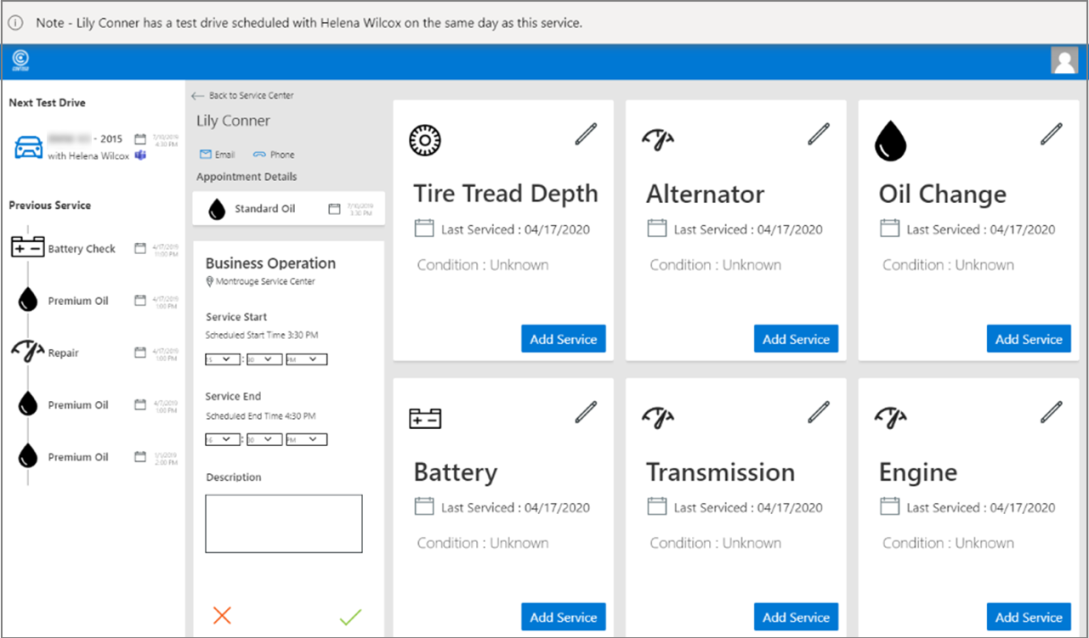Click the Appointment Details label
Viewport: 1089px width, 638px height.
tap(246, 176)
